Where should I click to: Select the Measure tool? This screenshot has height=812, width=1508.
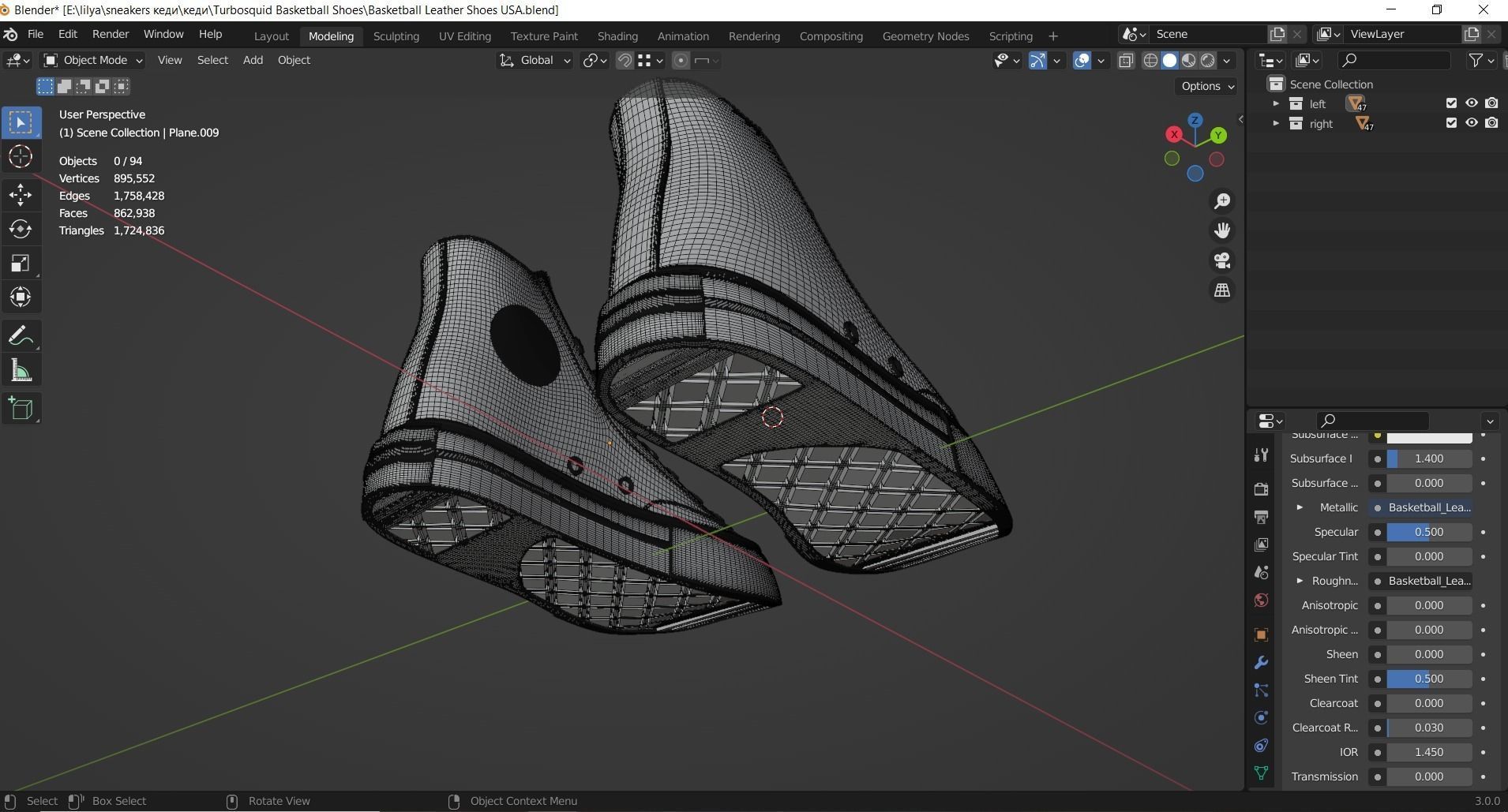(x=21, y=370)
